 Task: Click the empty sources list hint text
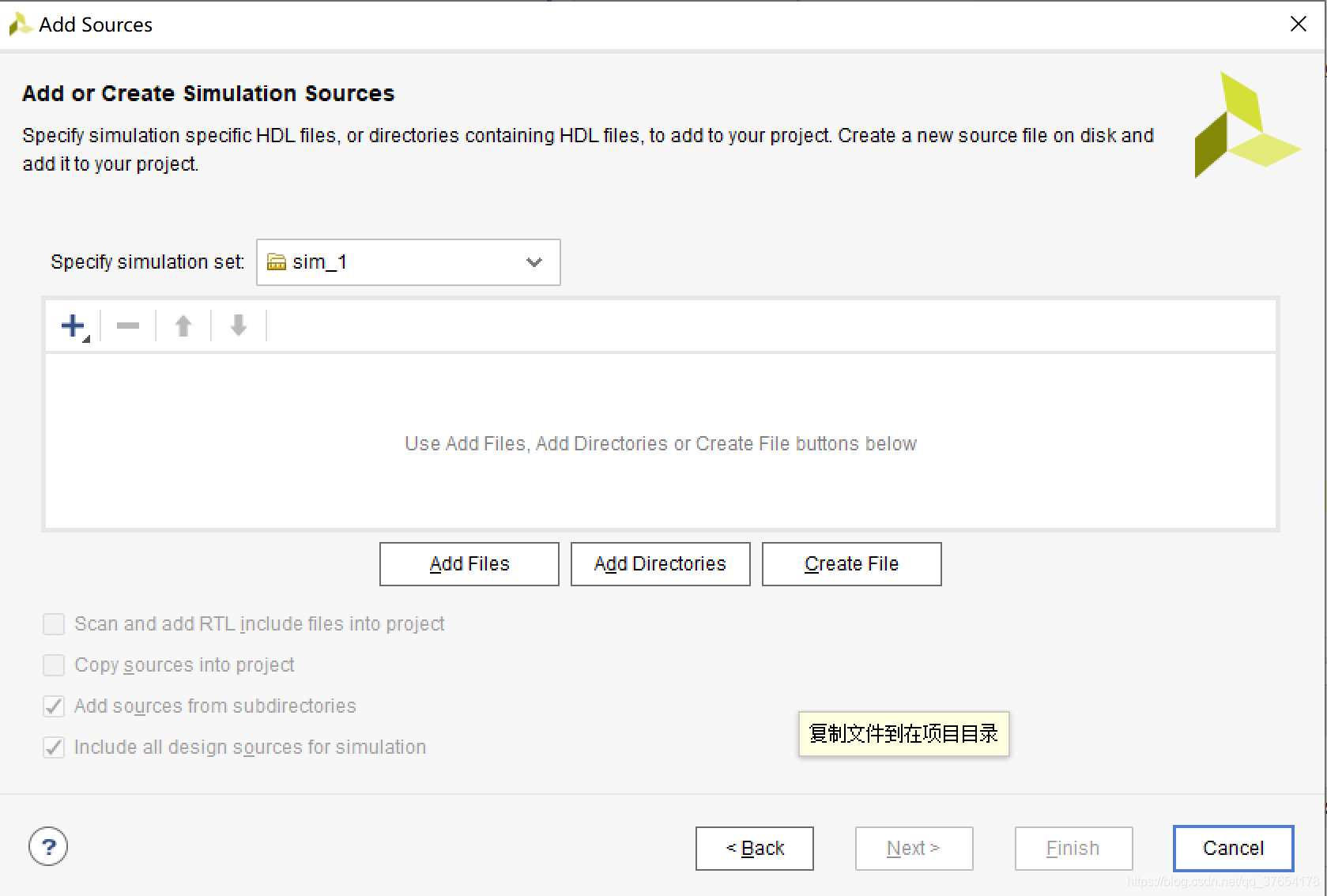pos(661,444)
